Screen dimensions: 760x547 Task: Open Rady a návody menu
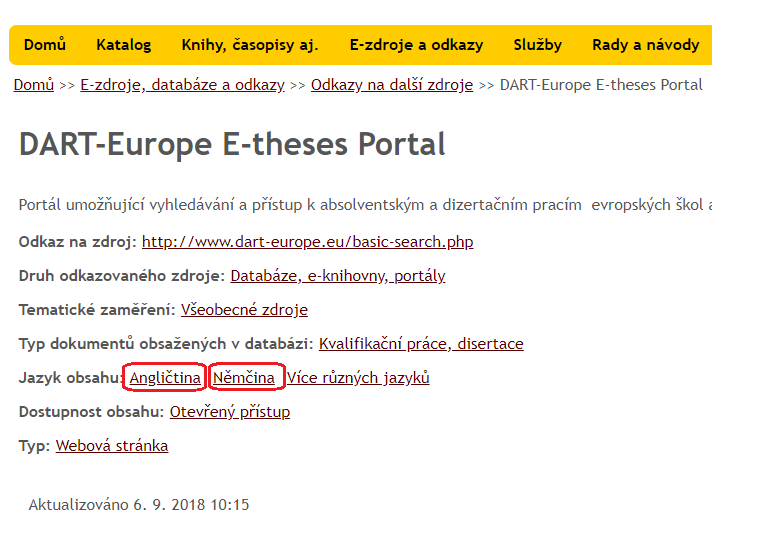click(x=646, y=45)
